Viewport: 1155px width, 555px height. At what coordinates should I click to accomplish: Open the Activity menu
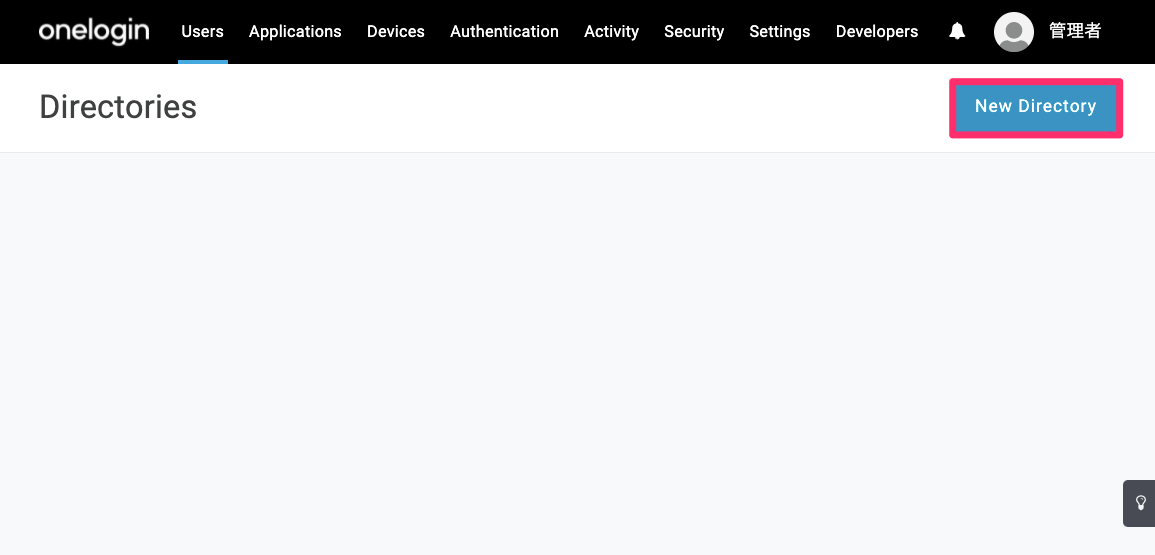pos(611,32)
